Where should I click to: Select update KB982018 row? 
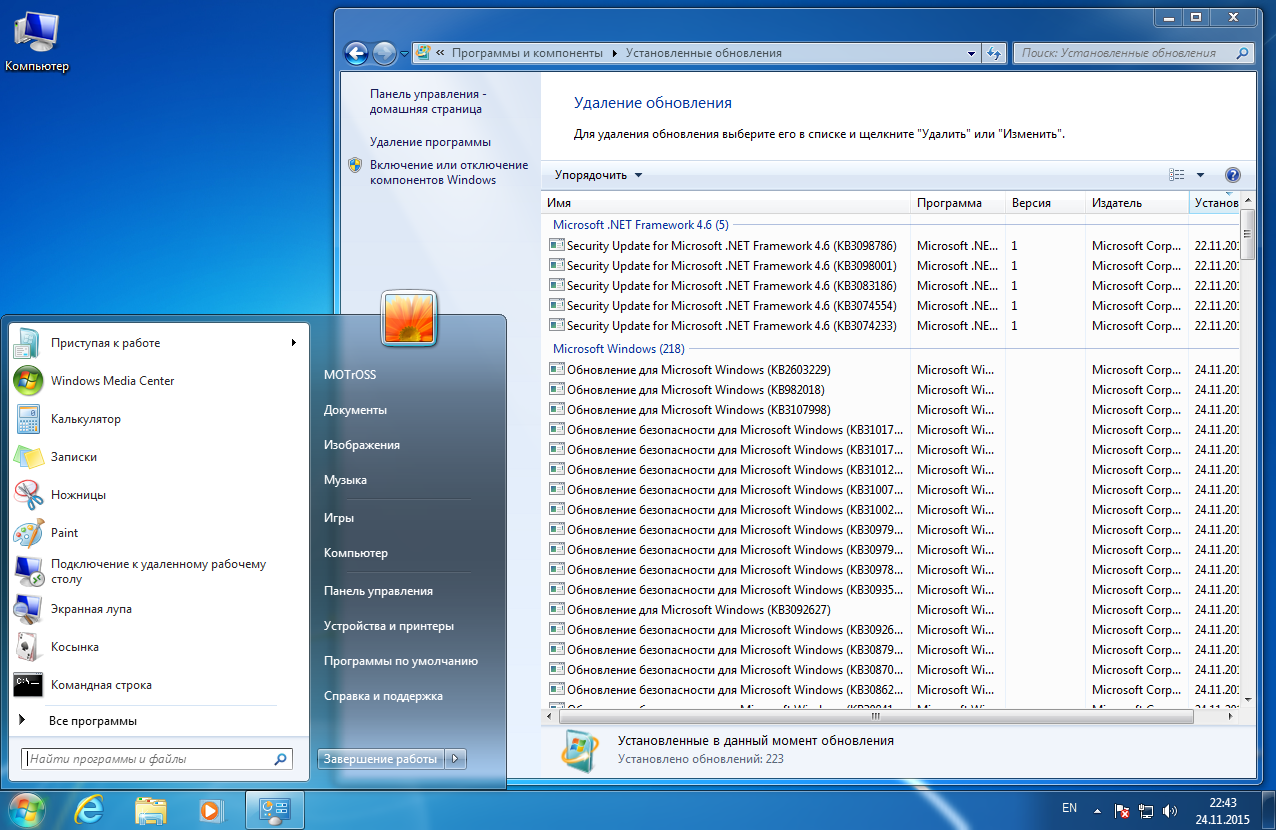(895, 390)
